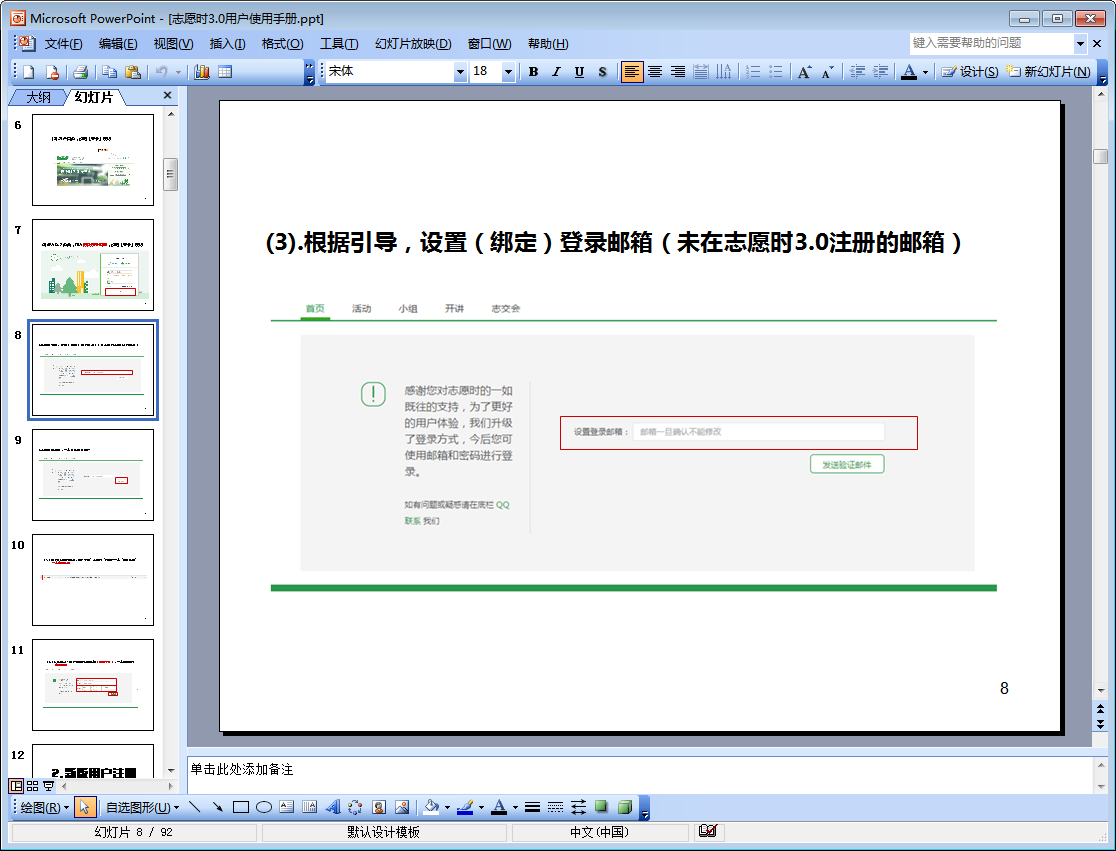This screenshot has width=1116, height=851.
Task: Open the font name dropdown
Action: [x=460, y=72]
